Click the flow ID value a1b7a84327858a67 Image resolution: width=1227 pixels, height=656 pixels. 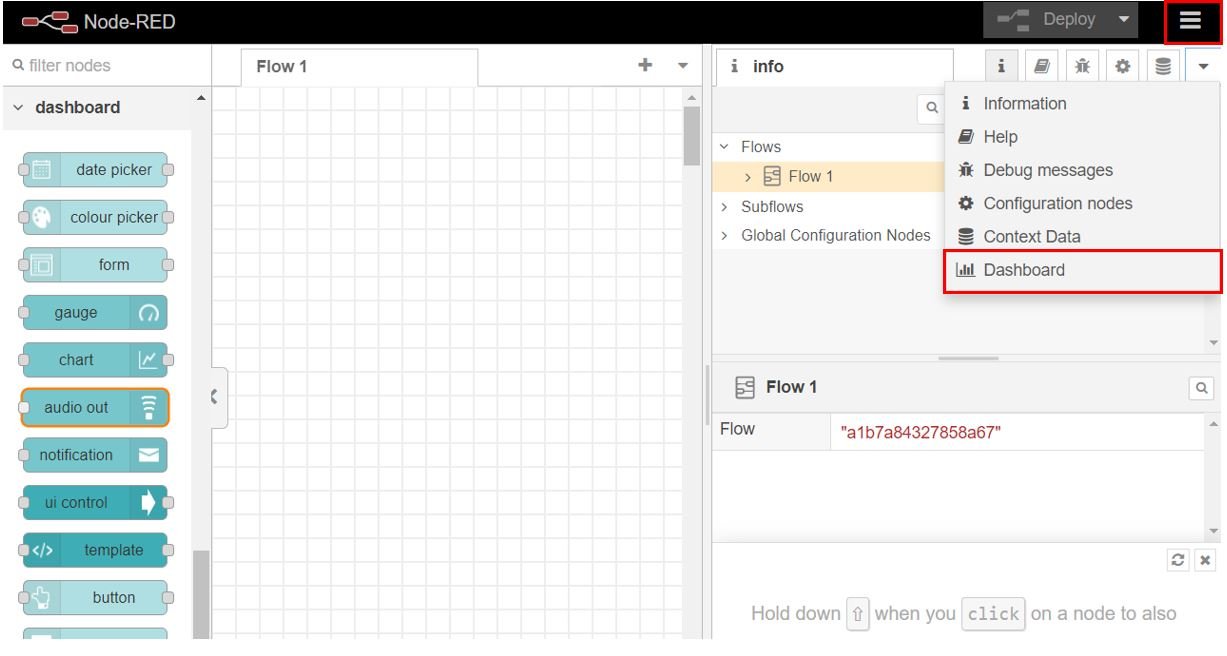coord(921,433)
